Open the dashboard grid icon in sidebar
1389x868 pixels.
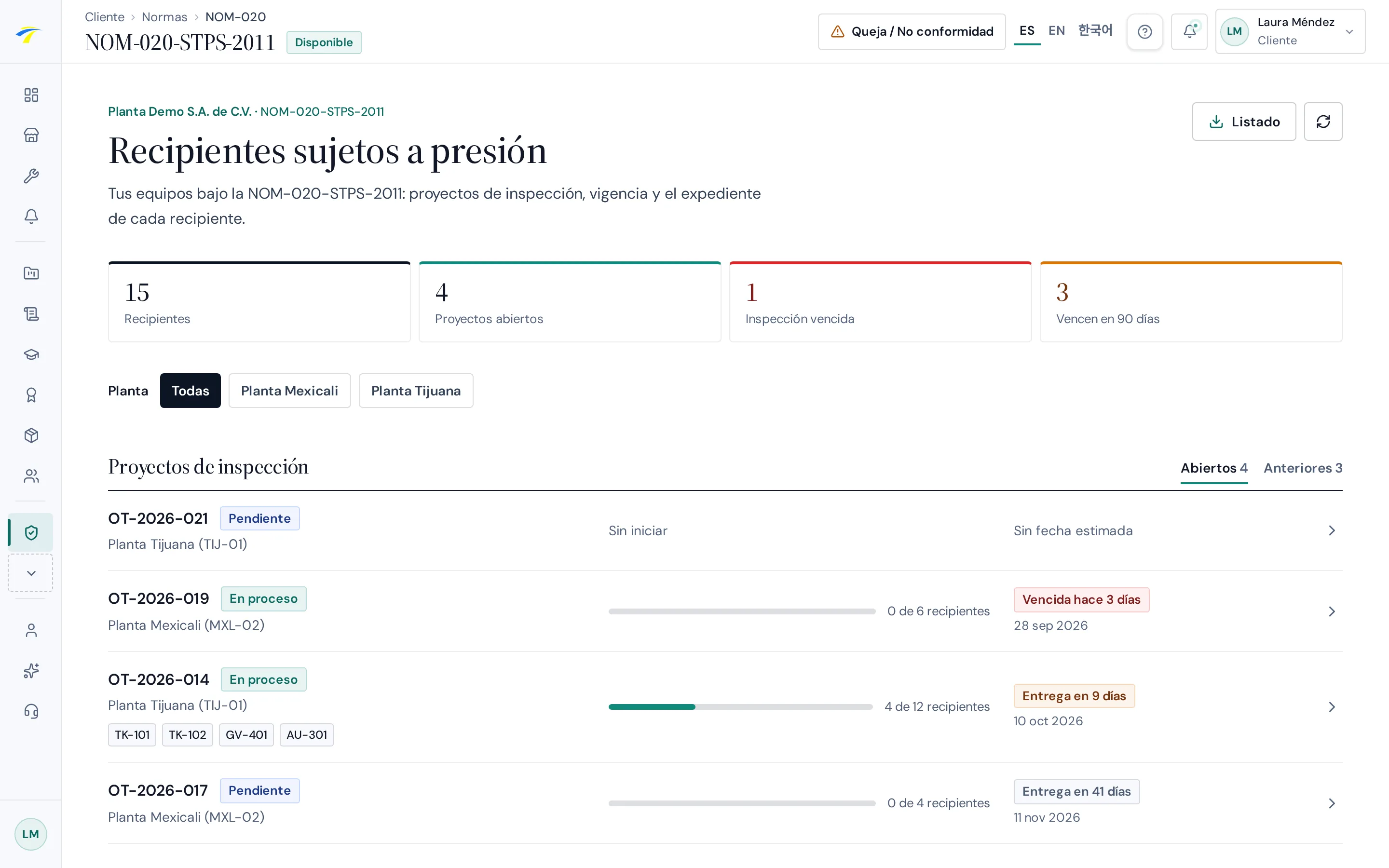31,95
